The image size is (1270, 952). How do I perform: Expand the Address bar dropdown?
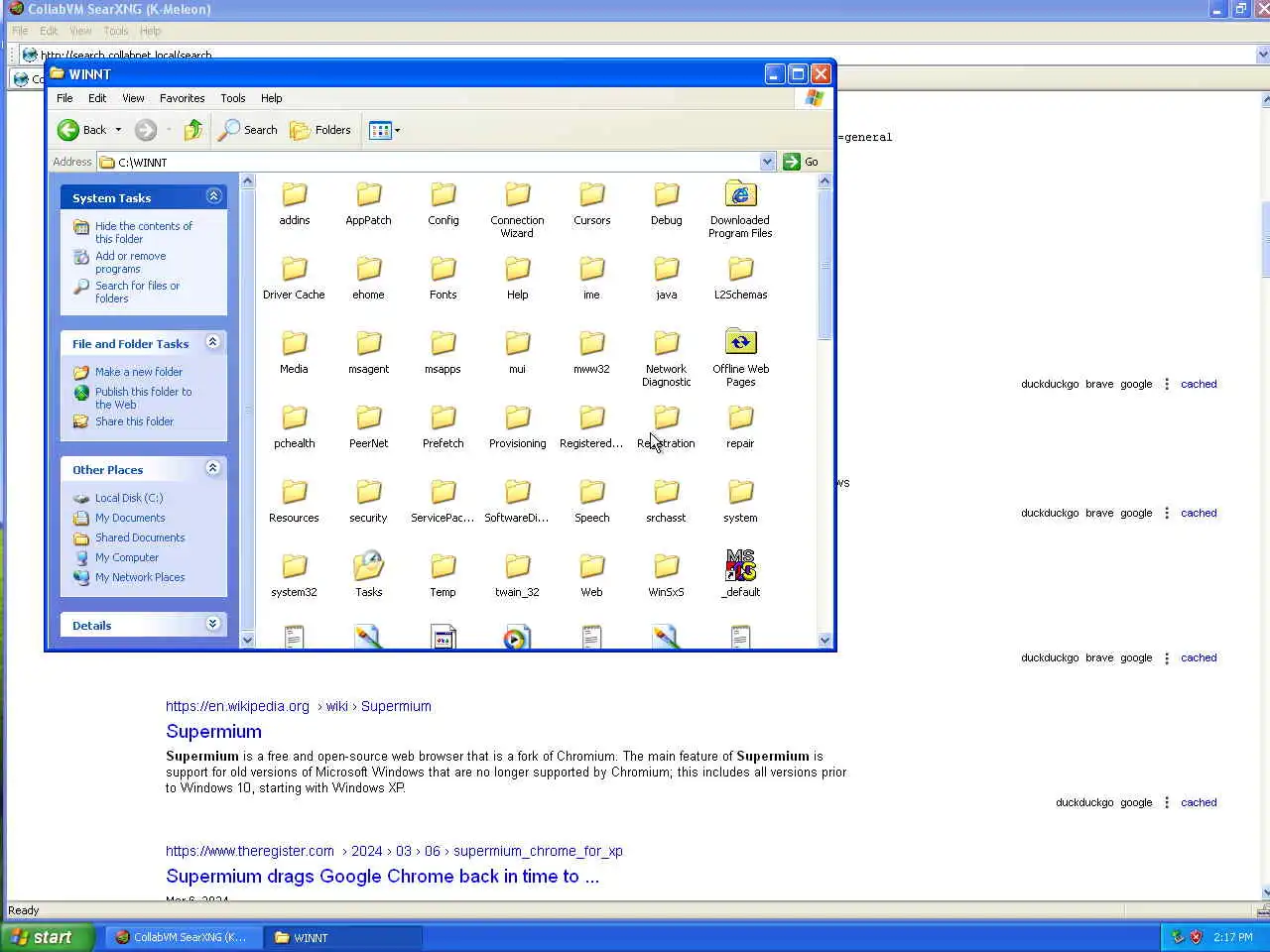click(767, 162)
